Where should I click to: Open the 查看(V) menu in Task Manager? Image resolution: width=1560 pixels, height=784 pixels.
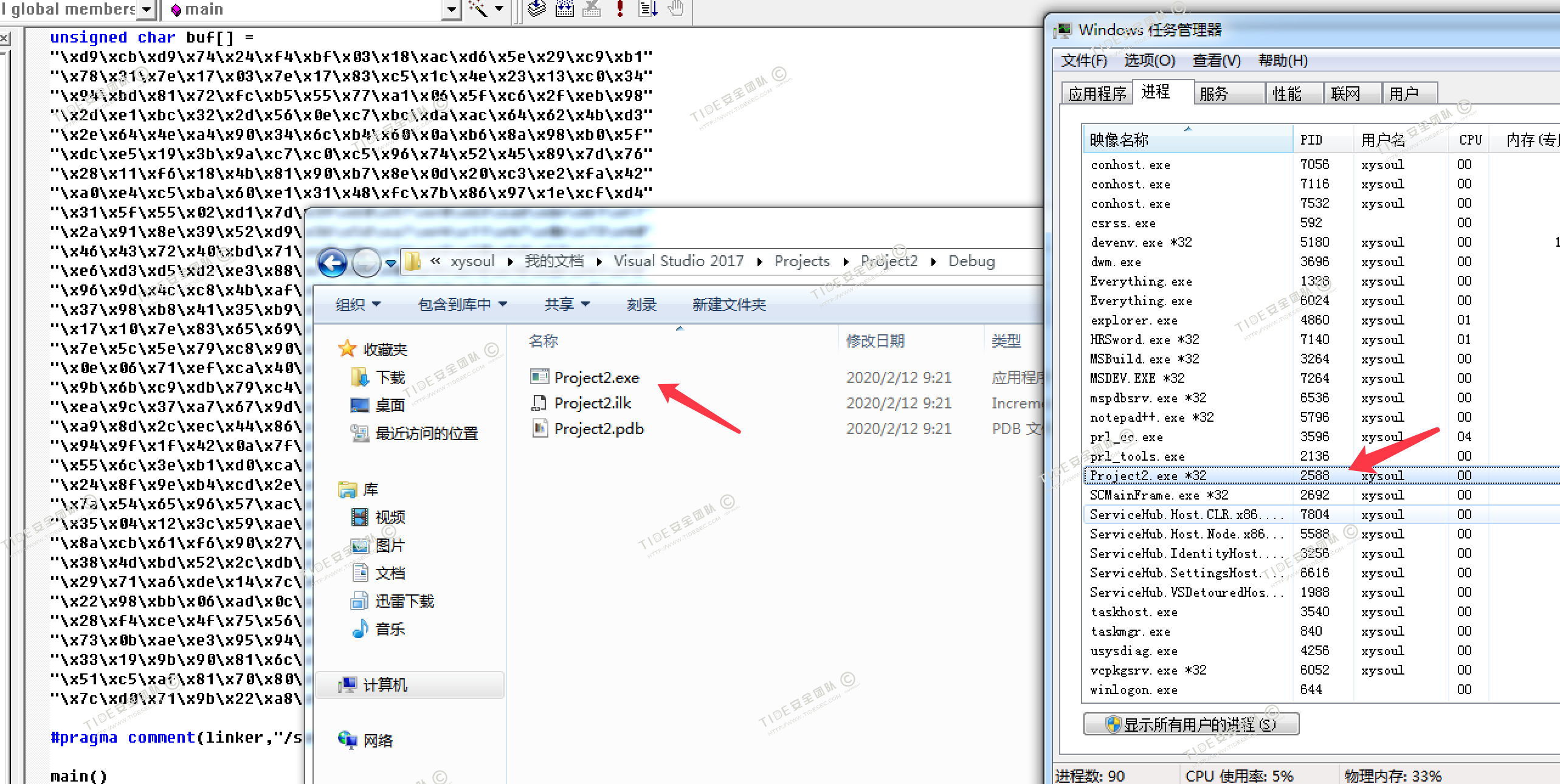tap(1216, 61)
